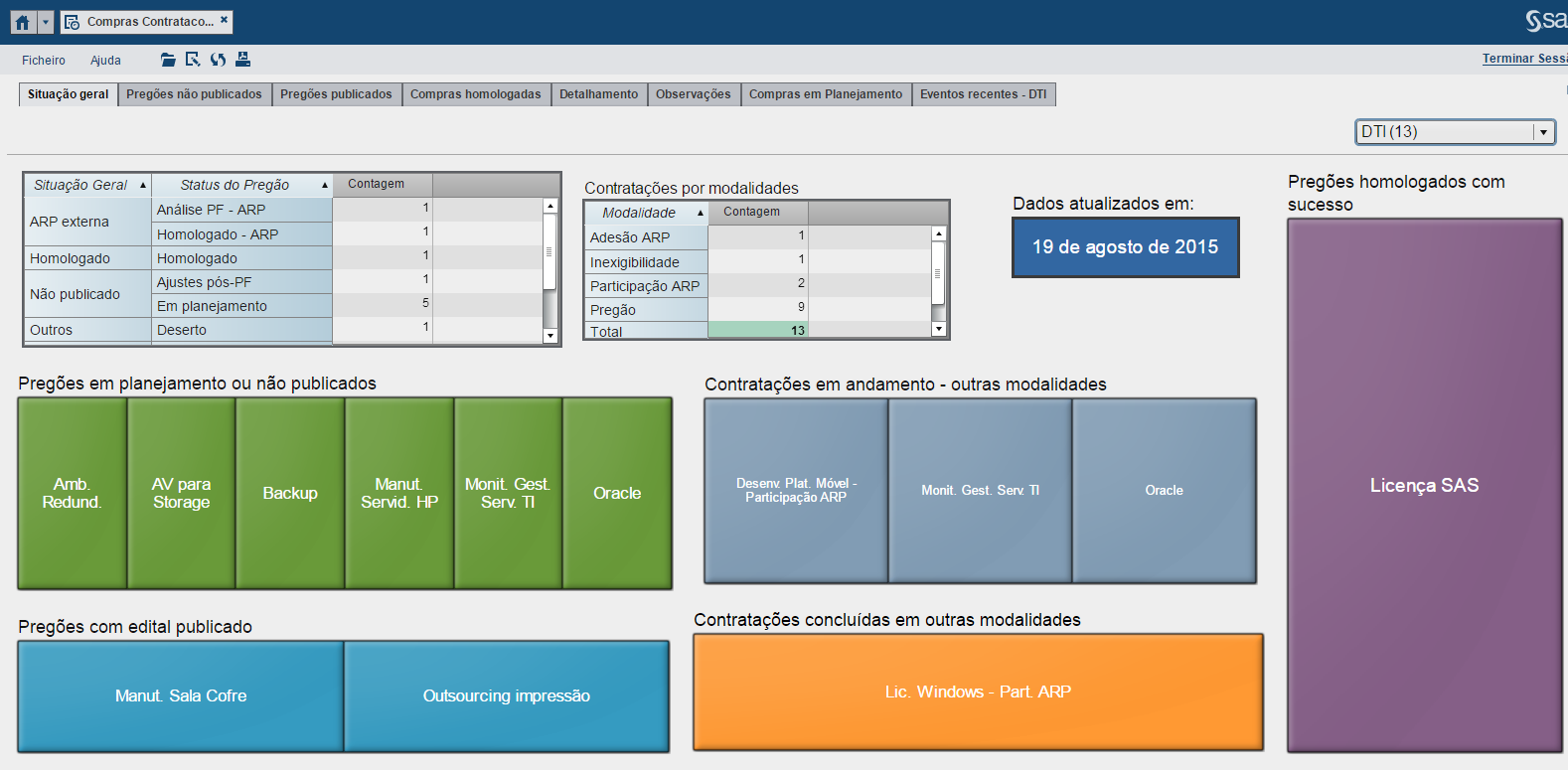The image size is (1568, 770).
Task: Select the Análise PF - ARP cell
Action: 241,210
